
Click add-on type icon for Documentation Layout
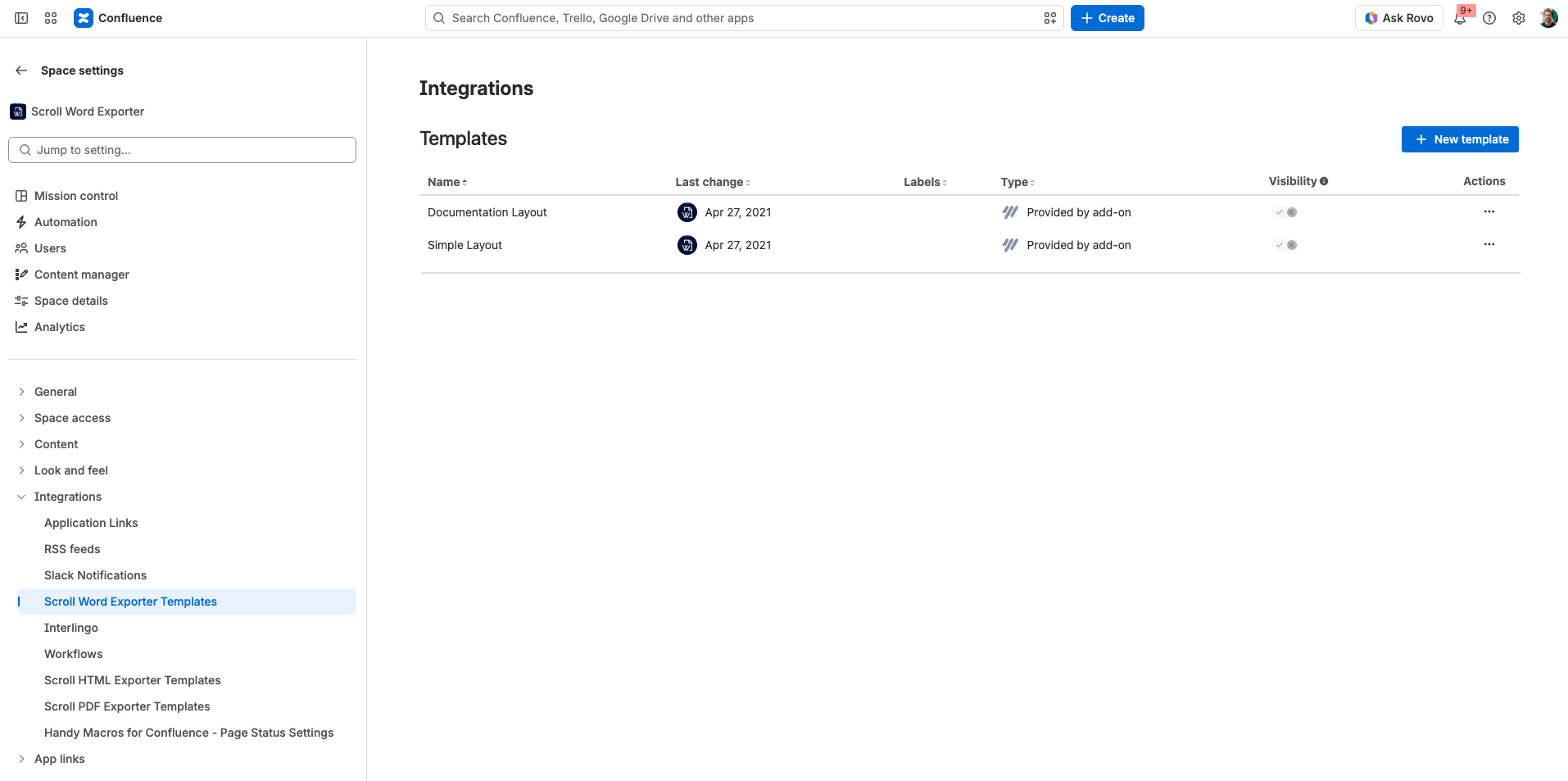[1010, 212]
